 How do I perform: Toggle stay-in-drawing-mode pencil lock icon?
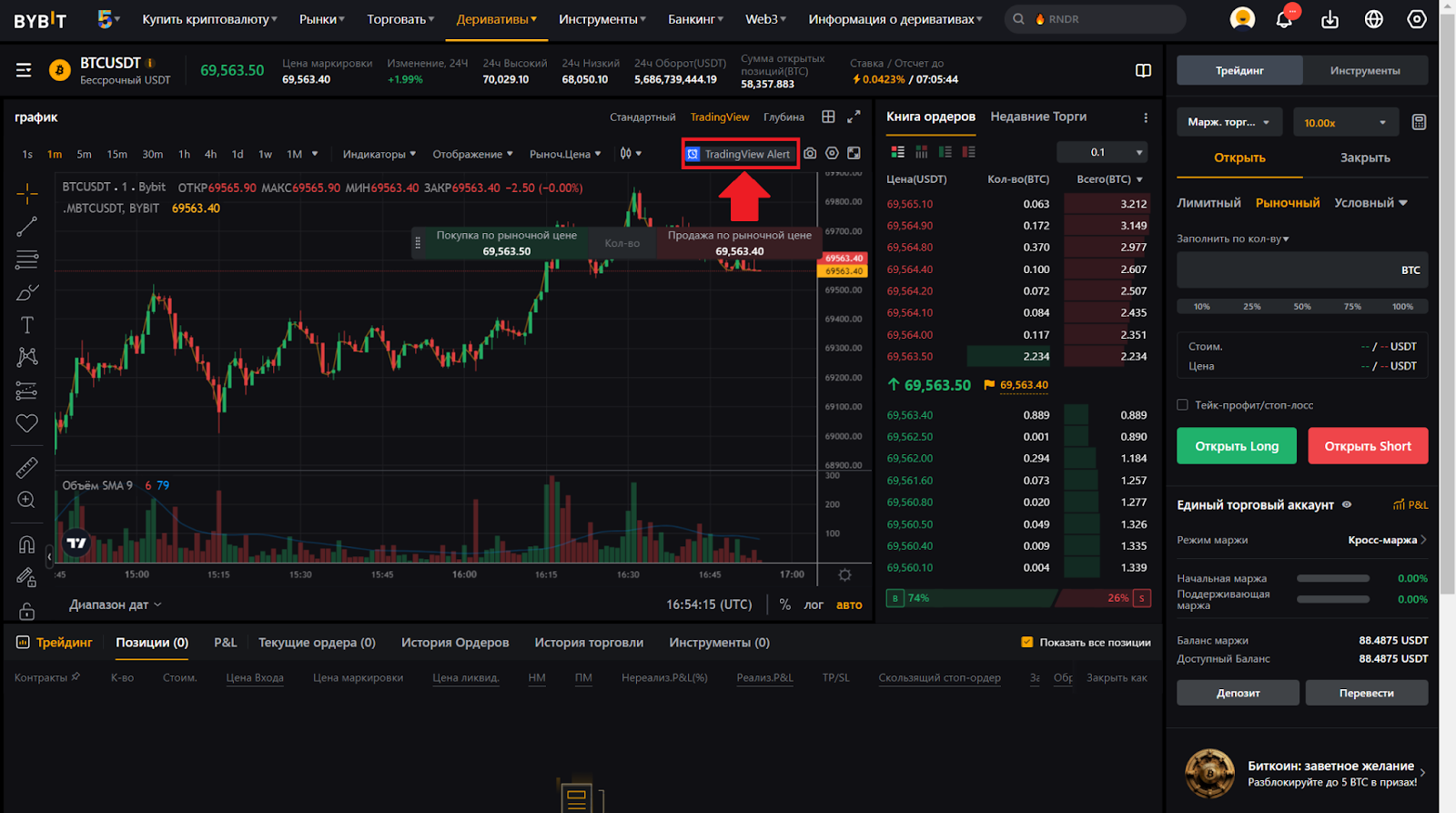[x=27, y=577]
